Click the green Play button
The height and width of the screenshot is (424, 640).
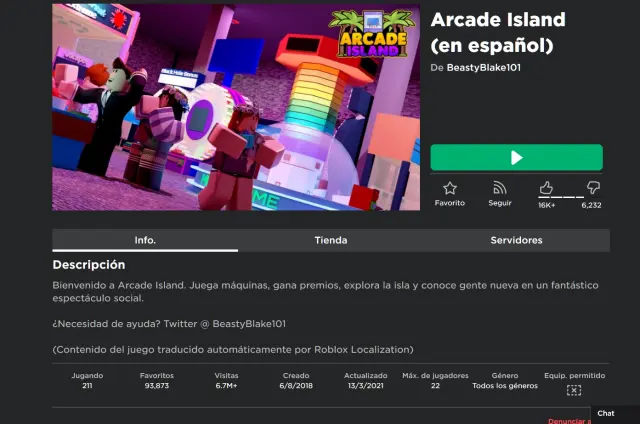[516, 157]
